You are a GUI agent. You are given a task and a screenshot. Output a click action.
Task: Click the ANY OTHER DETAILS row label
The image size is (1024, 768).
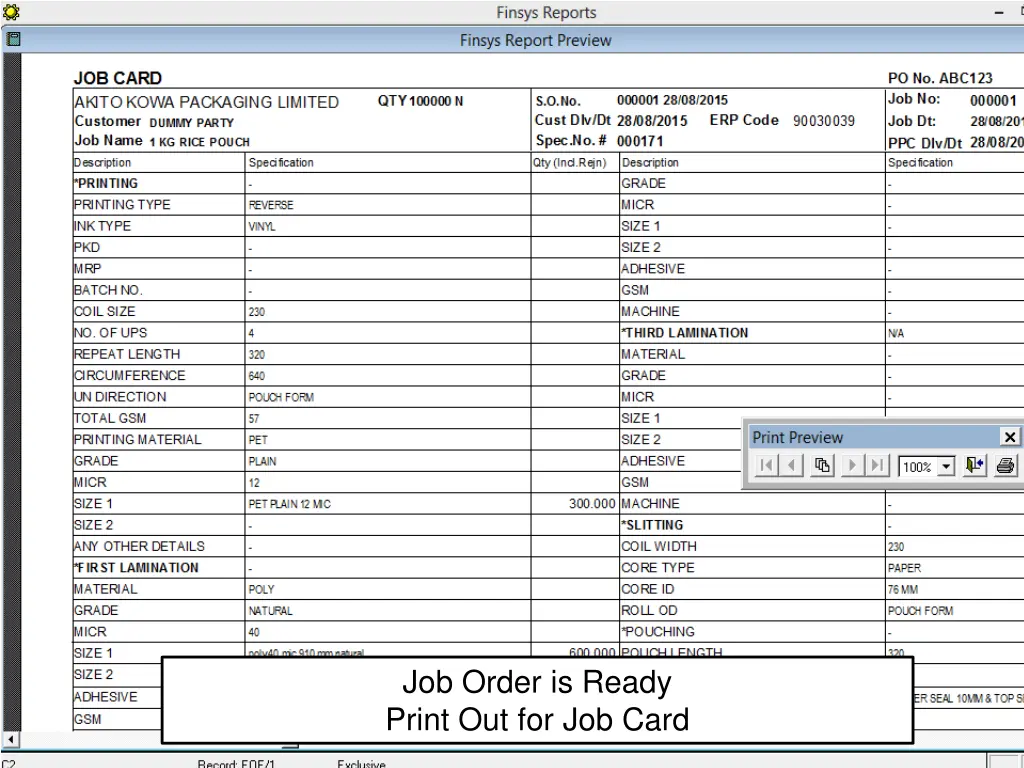click(x=139, y=546)
